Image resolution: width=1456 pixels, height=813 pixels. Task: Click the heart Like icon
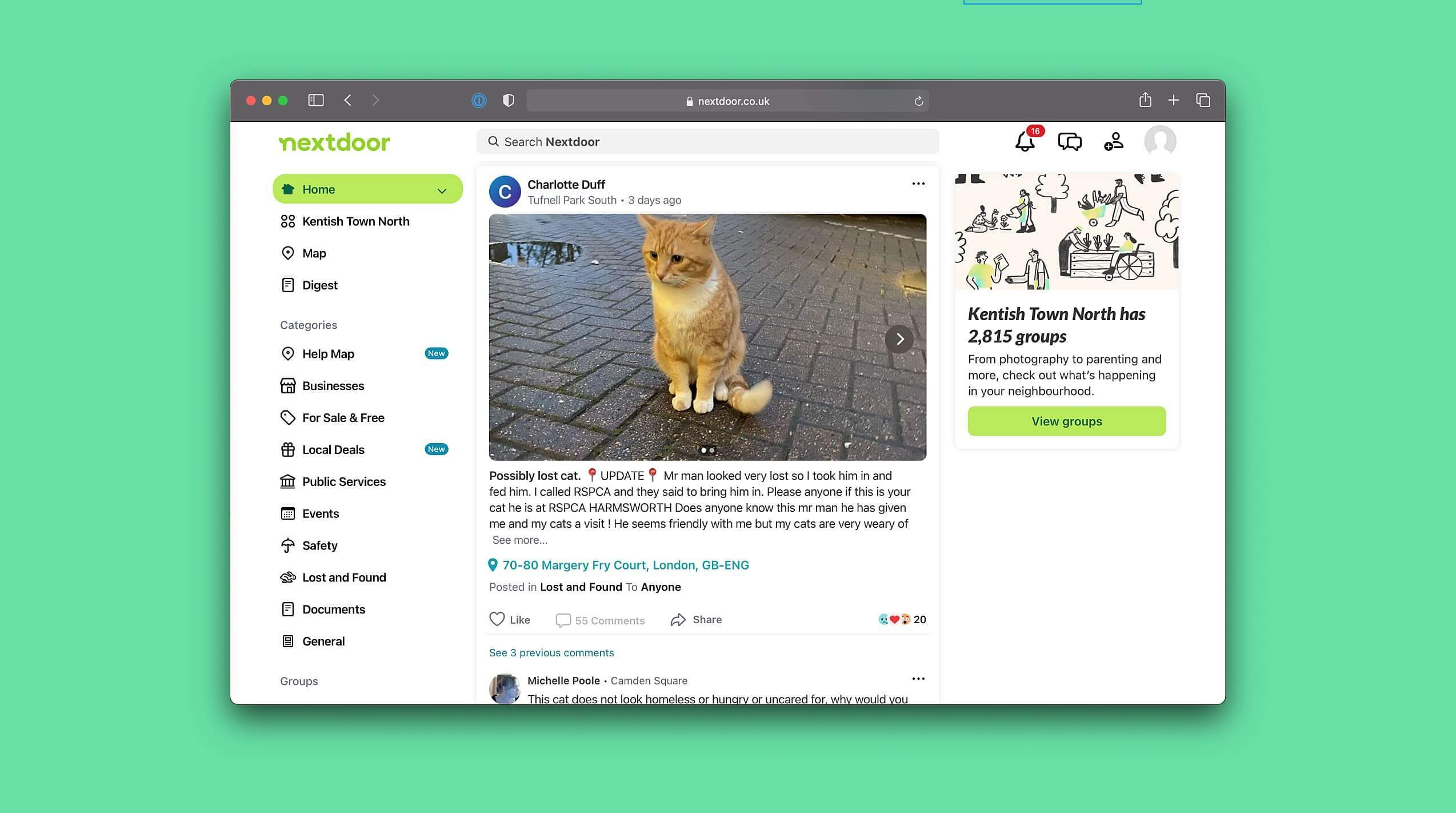pos(497,619)
